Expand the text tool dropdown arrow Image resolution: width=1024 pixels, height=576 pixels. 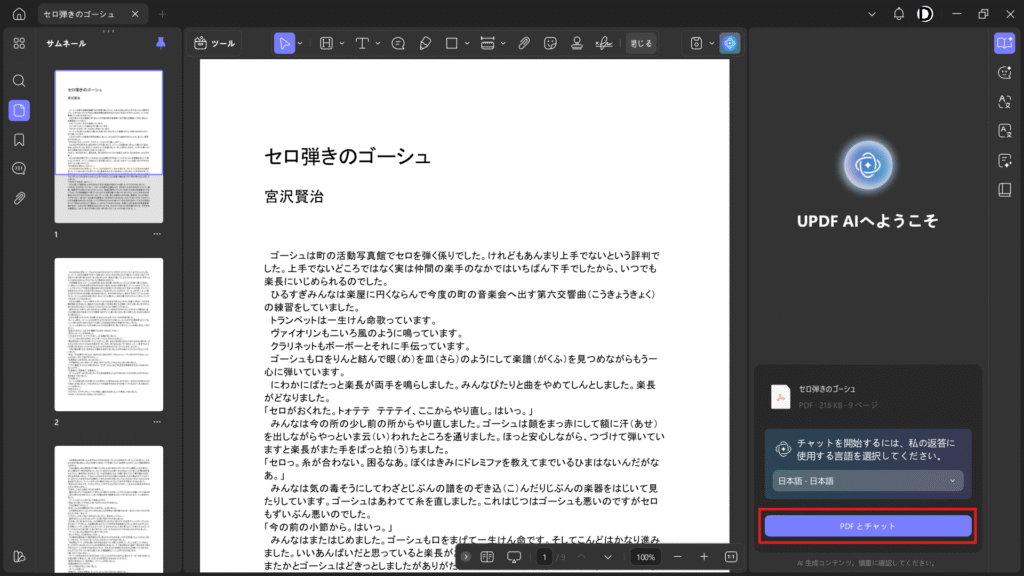(378, 43)
